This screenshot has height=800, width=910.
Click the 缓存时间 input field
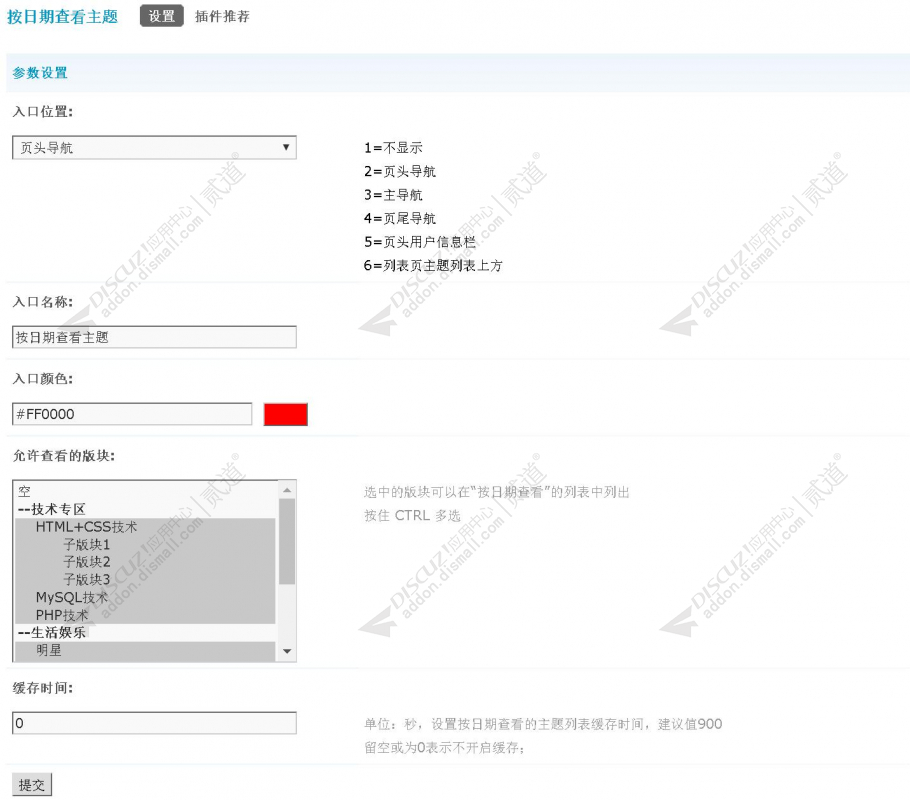pyautogui.click(x=154, y=723)
